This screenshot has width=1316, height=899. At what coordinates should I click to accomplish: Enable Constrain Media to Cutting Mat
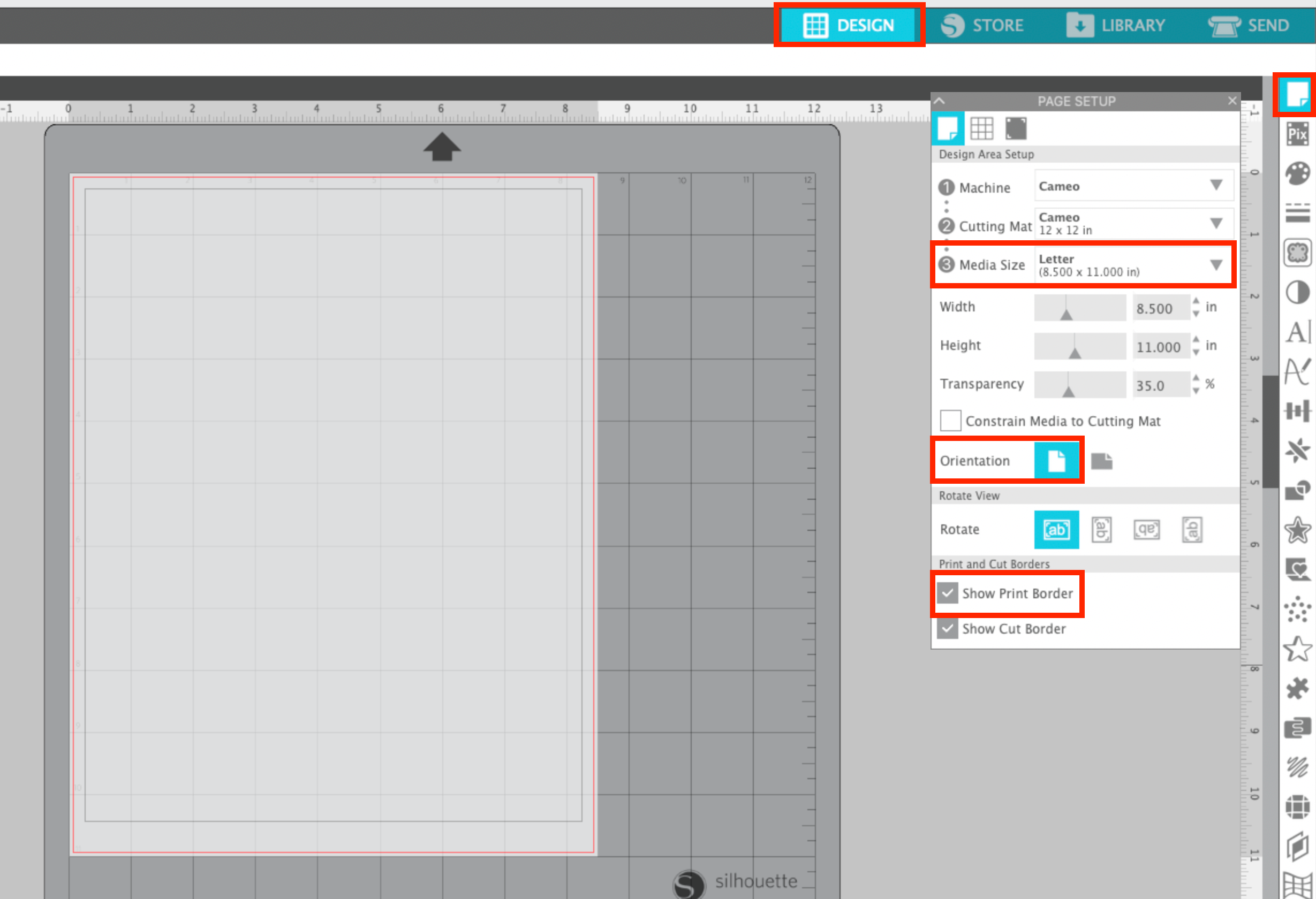(x=949, y=420)
